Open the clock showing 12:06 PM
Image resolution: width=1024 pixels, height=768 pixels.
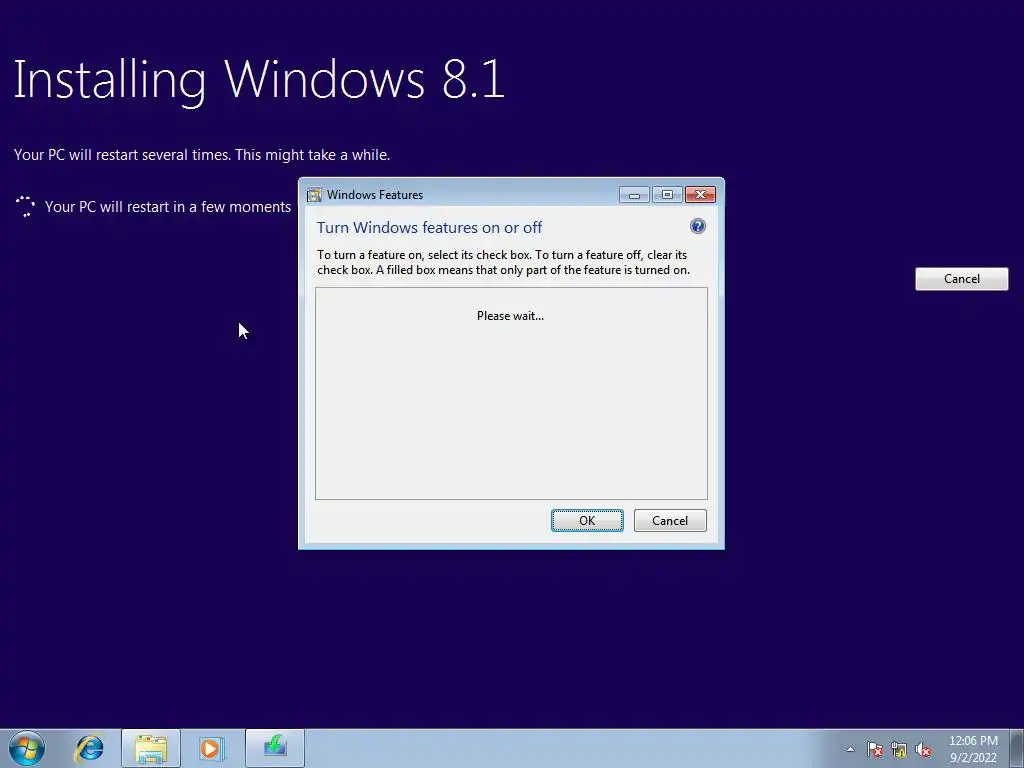972,749
